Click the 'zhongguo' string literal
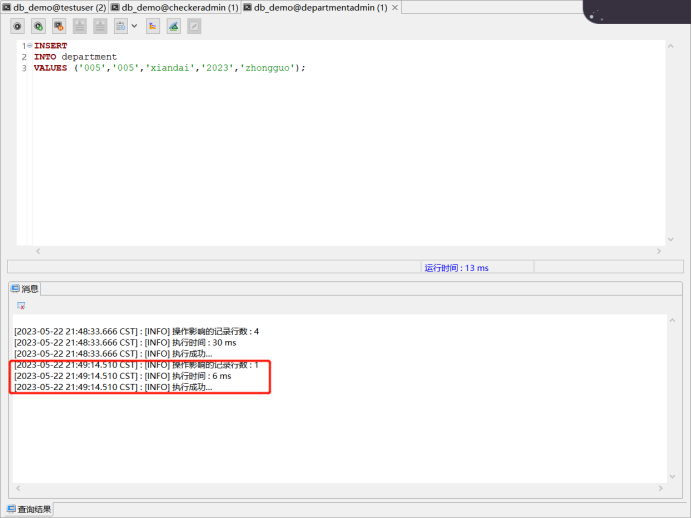This screenshot has height=518, width=692. pyautogui.click(x=267, y=68)
